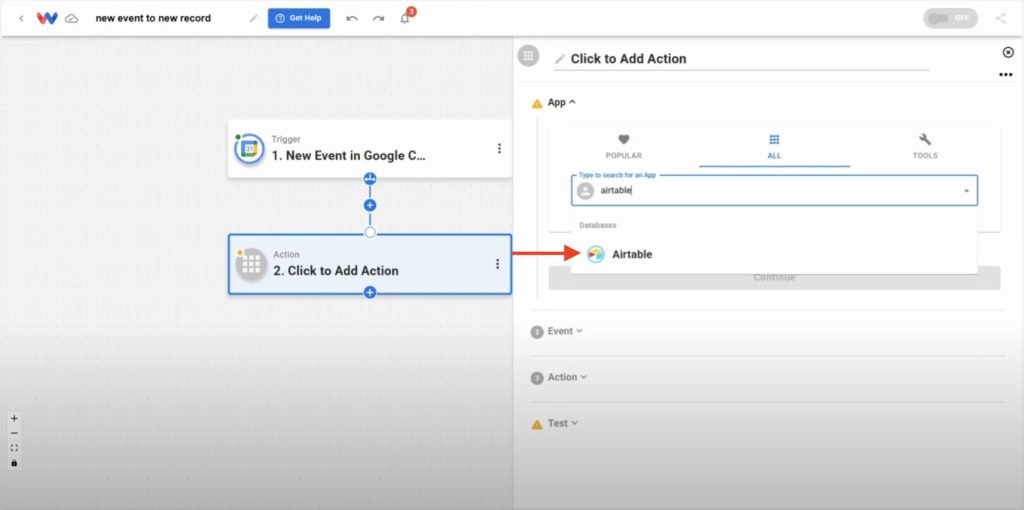The width and height of the screenshot is (1024, 510).
Task: Open the trigger step's three-dot menu
Action: click(x=500, y=149)
